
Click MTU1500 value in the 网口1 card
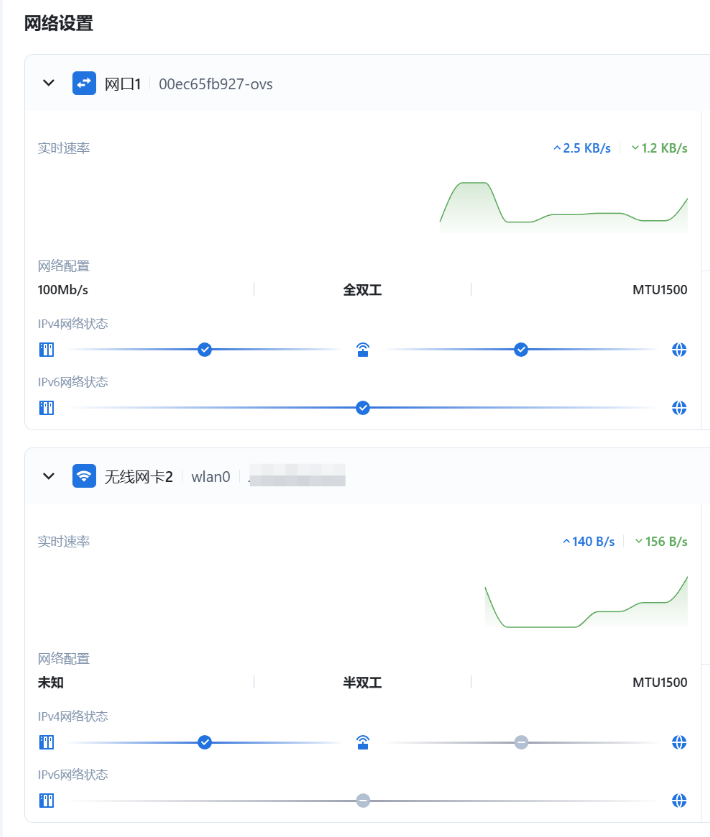(x=660, y=290)
